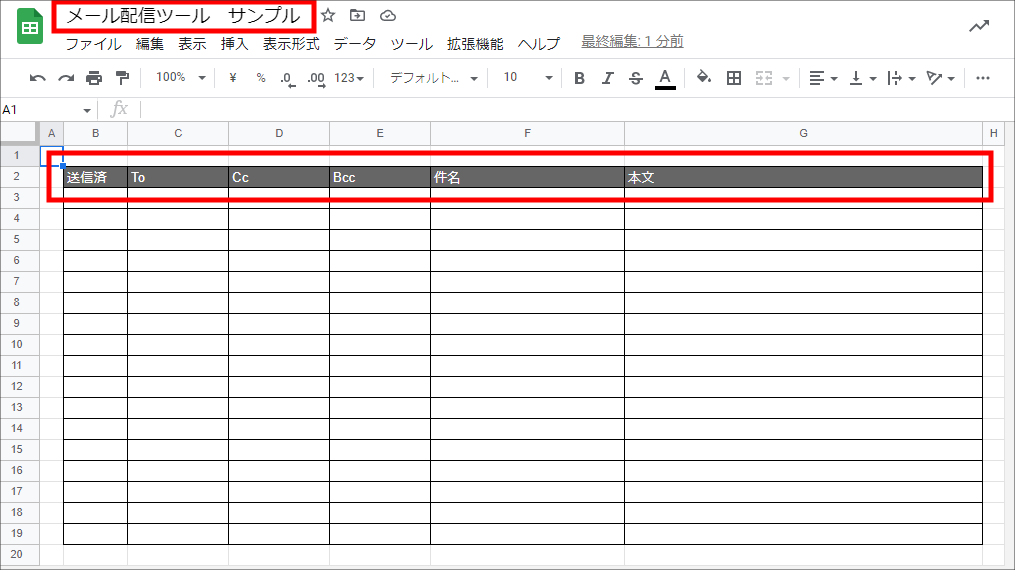
Task: Select the 本文 header cell
Action: pos(803,177)
